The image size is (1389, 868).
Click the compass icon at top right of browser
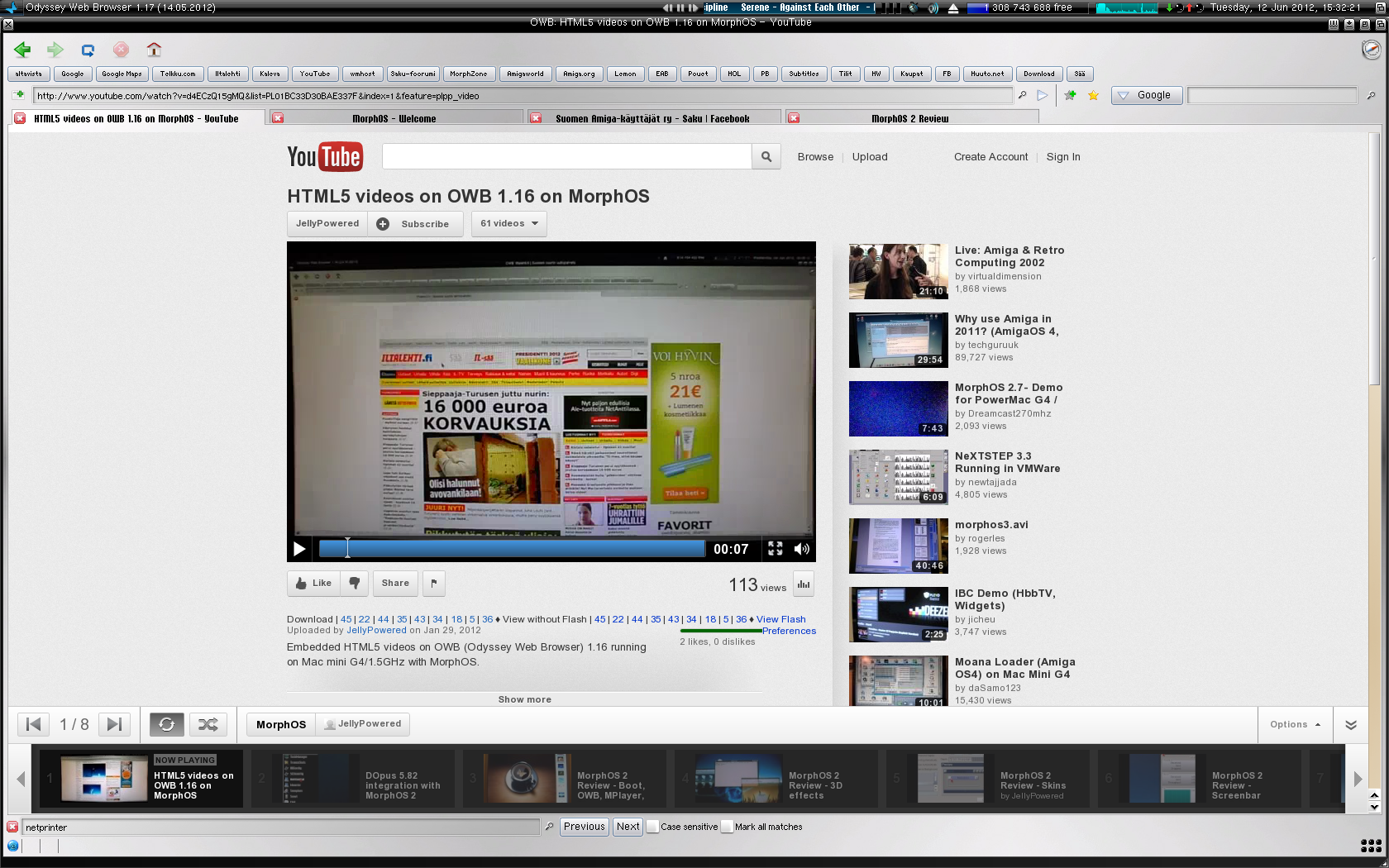[x=1371, y=50]
